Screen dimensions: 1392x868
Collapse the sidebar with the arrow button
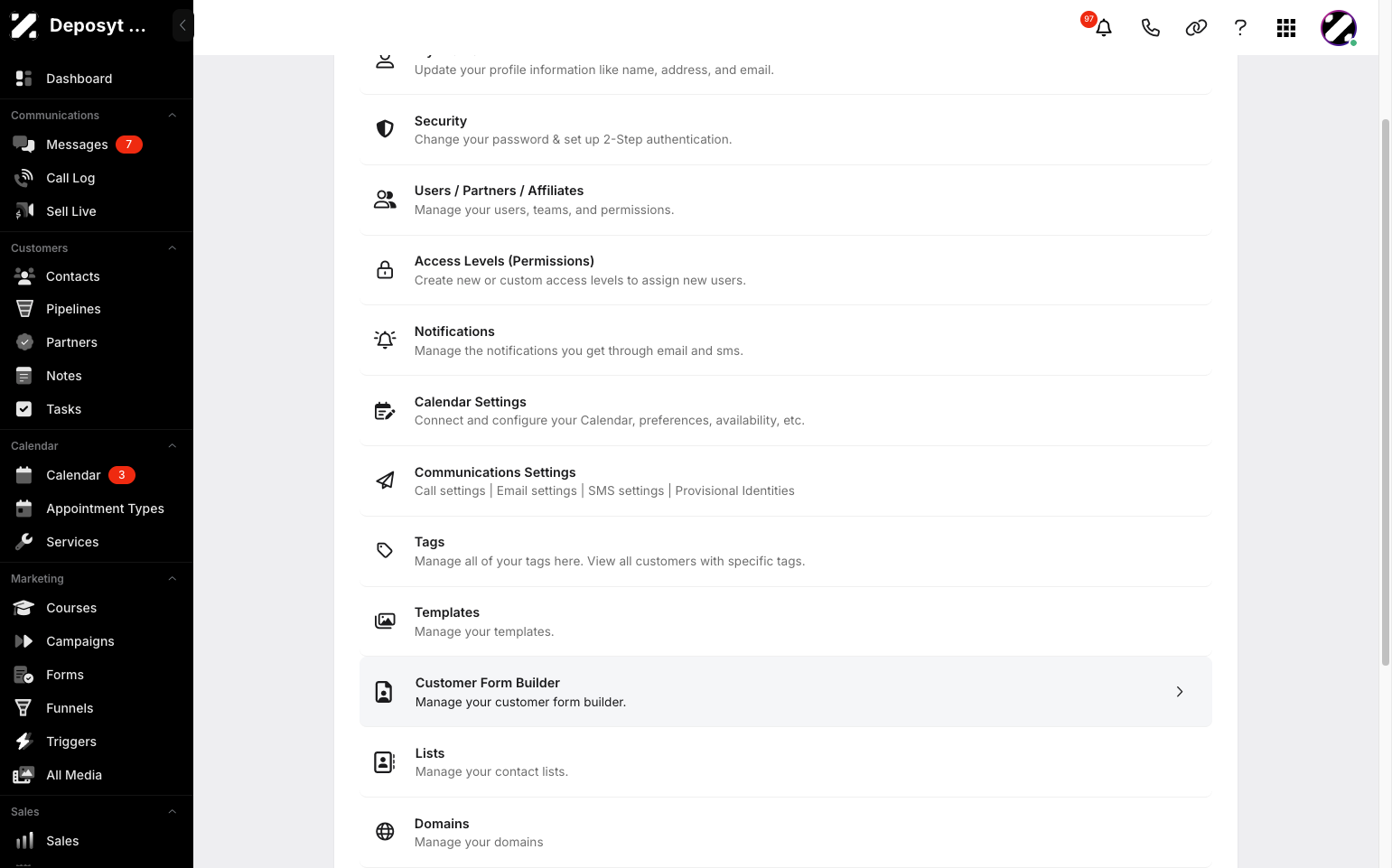[x=182, y=25]
